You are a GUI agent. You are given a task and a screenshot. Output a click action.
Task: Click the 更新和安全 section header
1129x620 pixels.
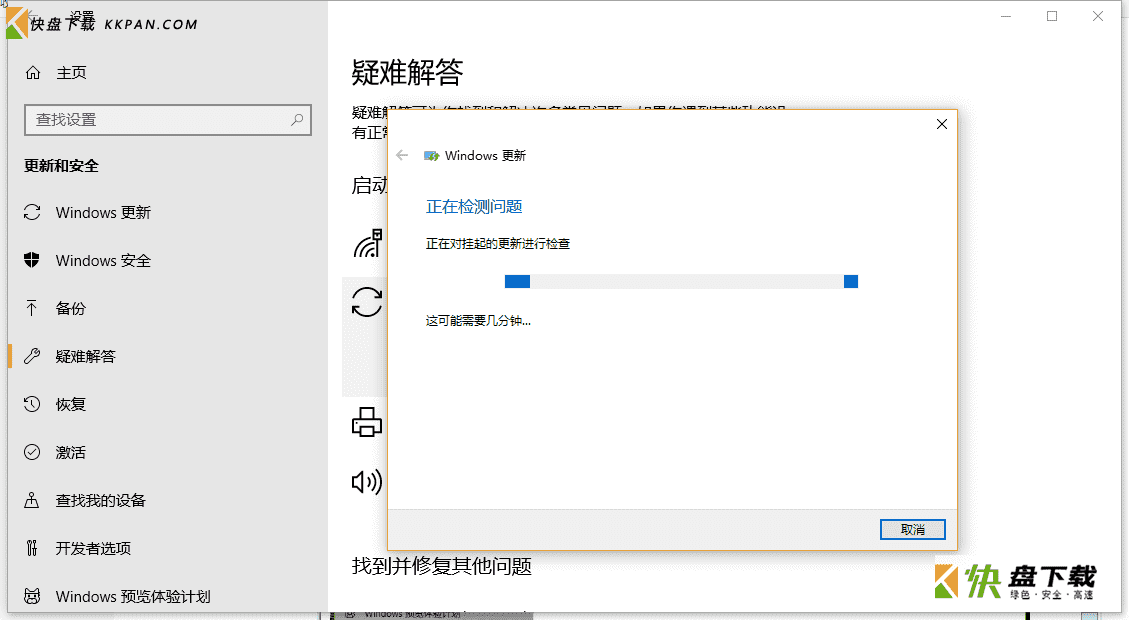61,166
